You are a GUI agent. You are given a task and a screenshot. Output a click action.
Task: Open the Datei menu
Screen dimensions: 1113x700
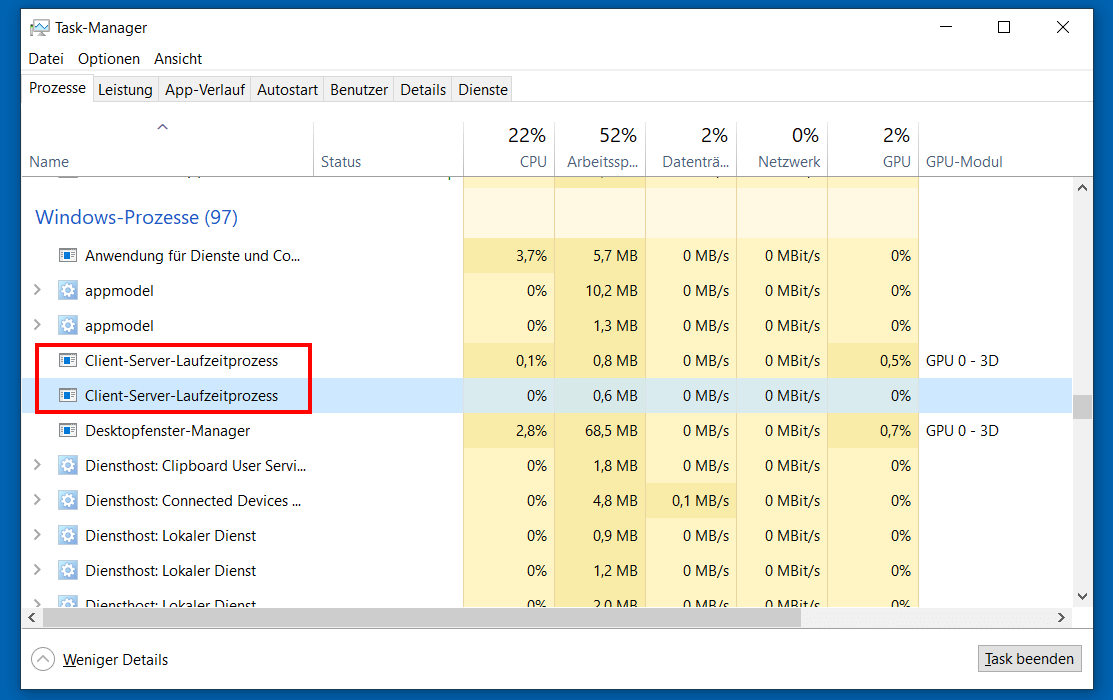tap(46, 59)
